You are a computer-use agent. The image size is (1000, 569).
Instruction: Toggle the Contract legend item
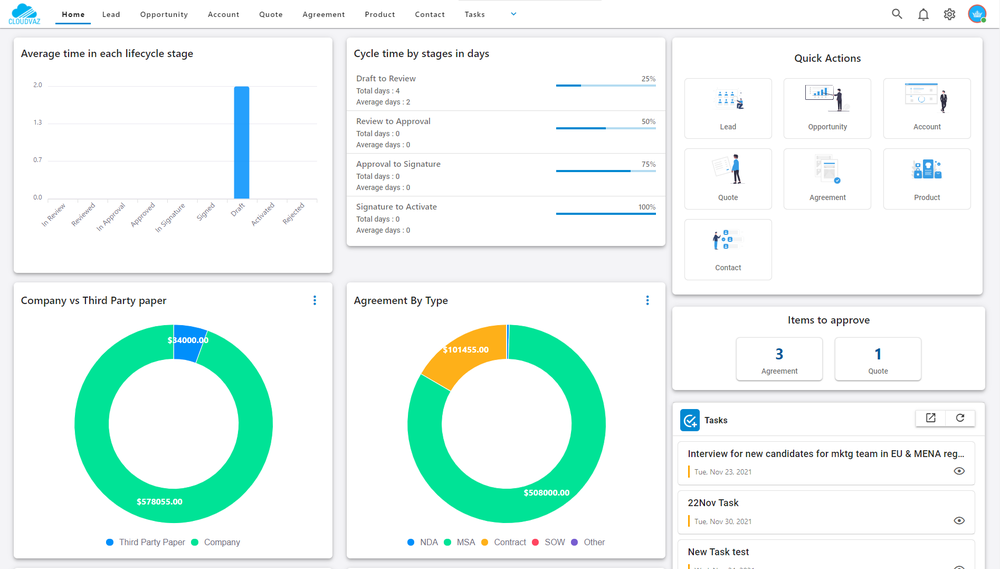coord(503,542)
